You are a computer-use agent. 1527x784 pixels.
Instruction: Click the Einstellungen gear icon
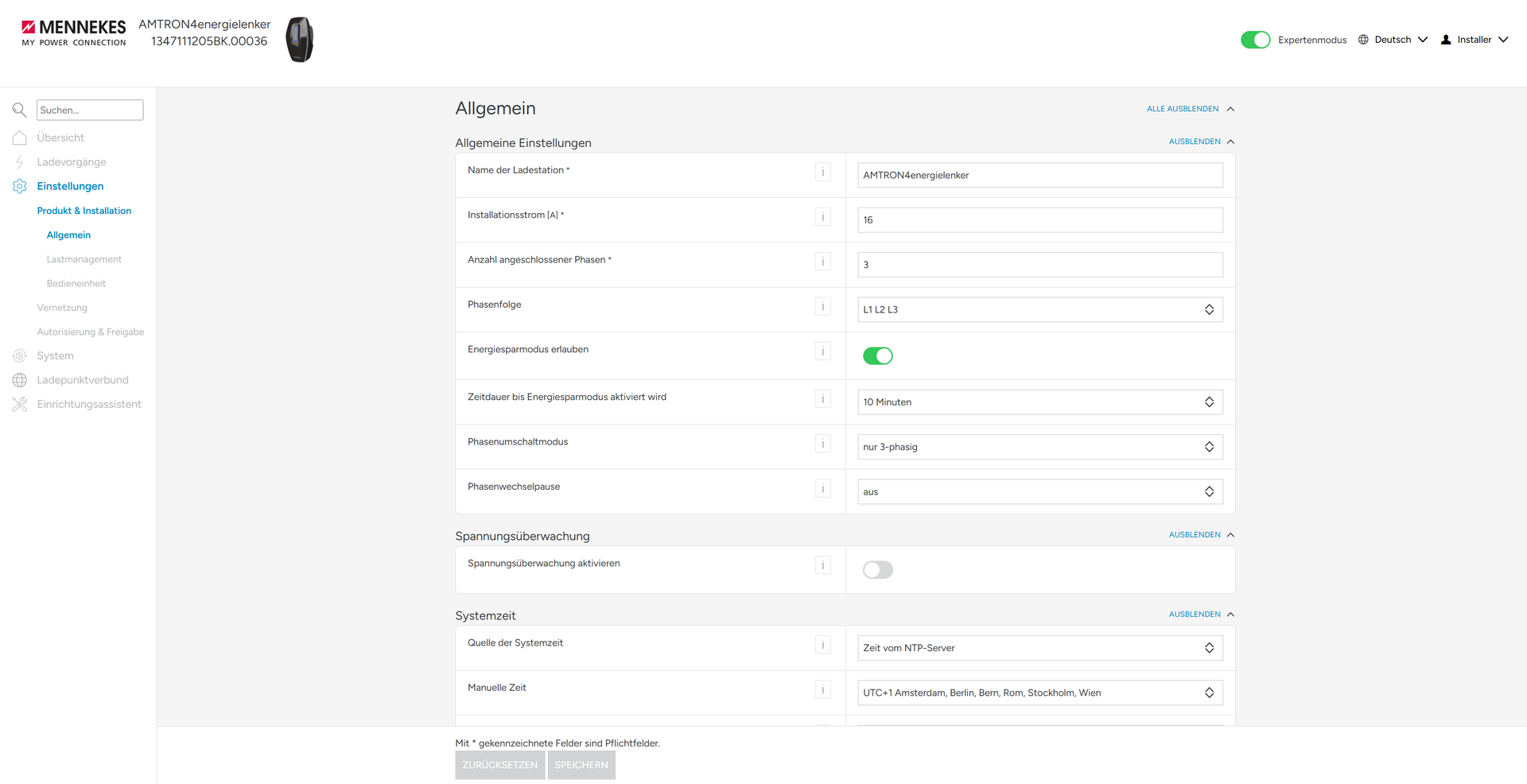[x=20, y=186]
